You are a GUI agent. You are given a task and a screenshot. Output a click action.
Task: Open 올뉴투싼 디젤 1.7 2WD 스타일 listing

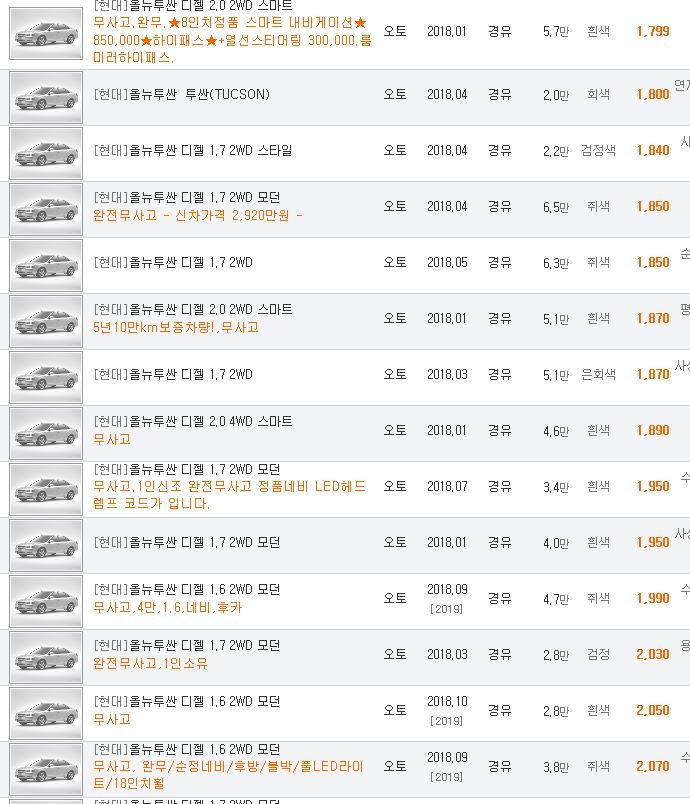pos(193,150)
